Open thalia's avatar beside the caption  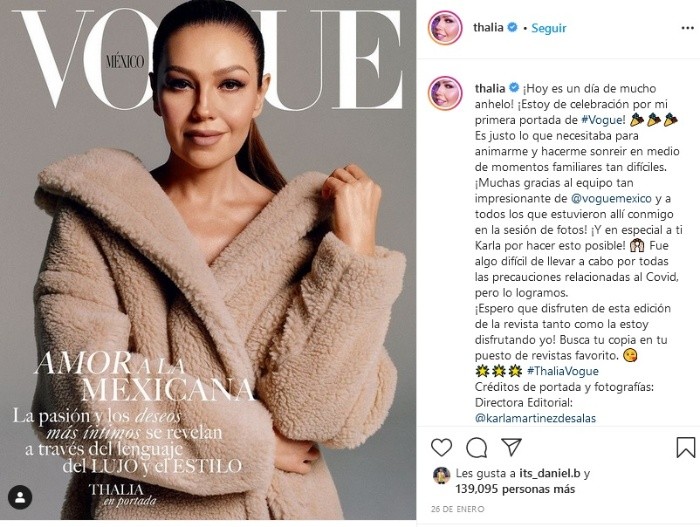tap(445, 93)
